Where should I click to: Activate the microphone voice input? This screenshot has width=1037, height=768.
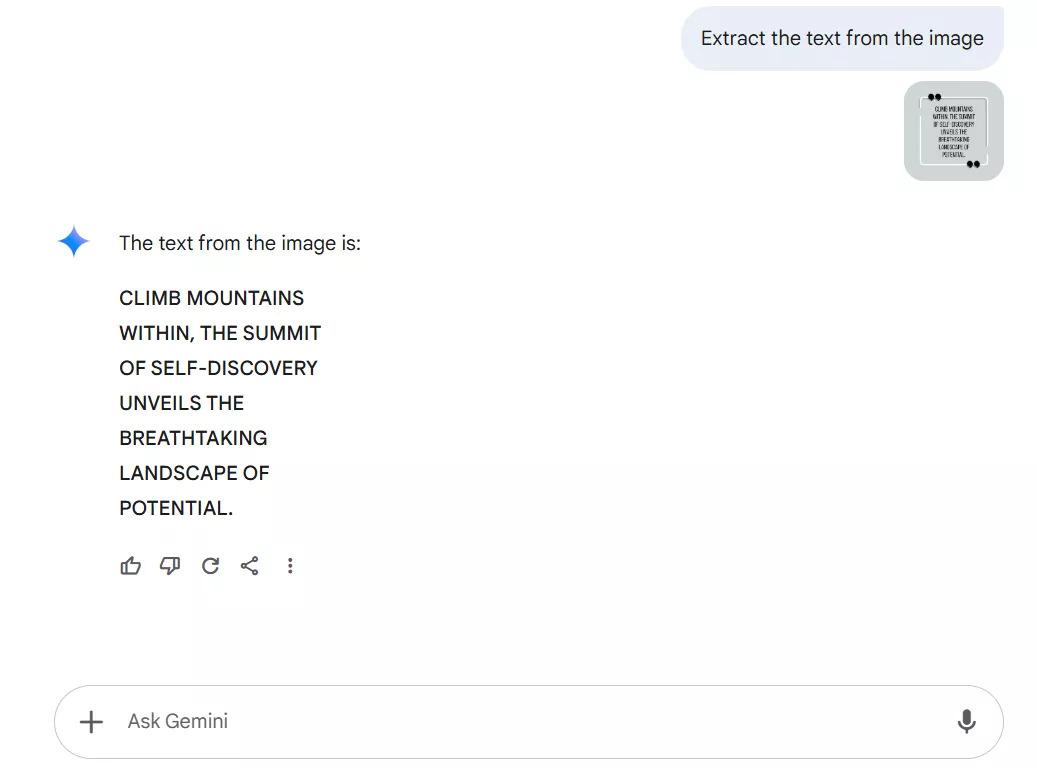(966, 722)
